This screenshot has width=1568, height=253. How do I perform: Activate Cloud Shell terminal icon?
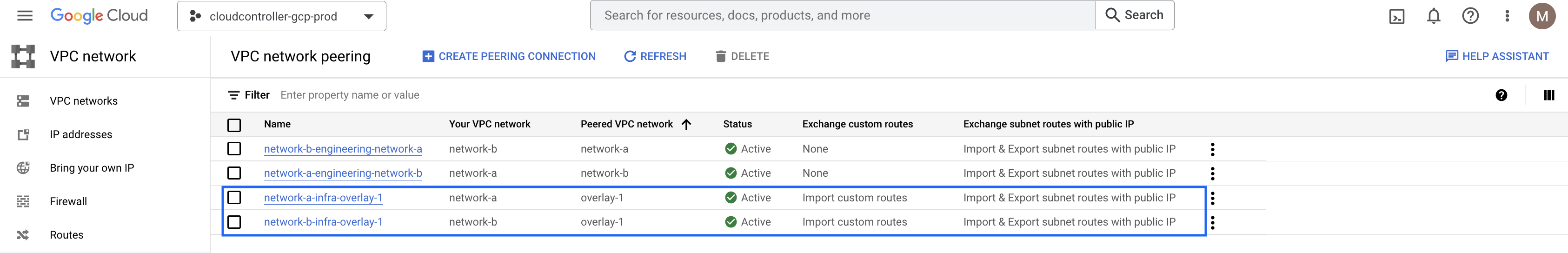pyautogui.click(x=1396, y=16)
